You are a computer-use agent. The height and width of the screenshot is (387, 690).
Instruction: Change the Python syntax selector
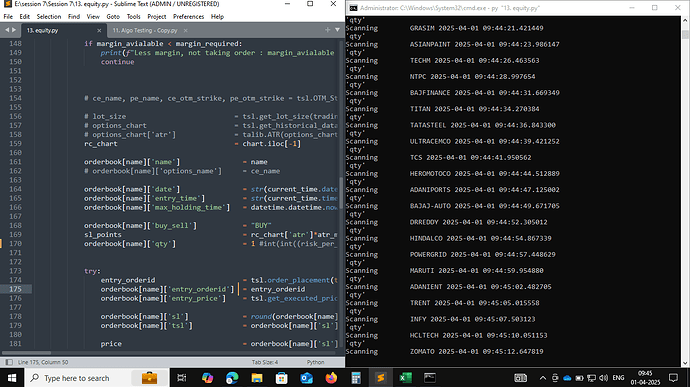point(316,362)
